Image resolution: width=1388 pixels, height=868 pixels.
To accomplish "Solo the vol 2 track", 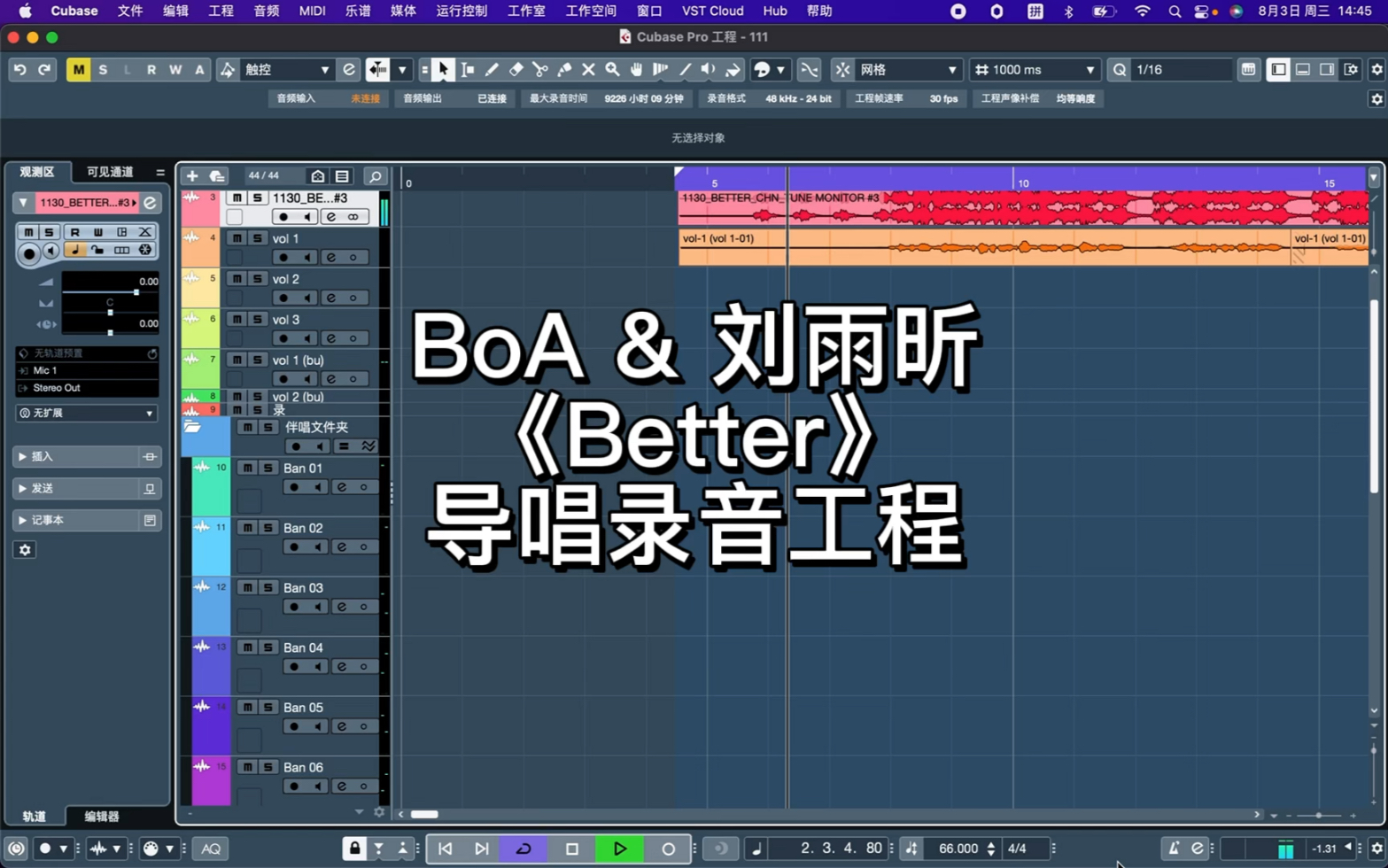I will (258, 279).
